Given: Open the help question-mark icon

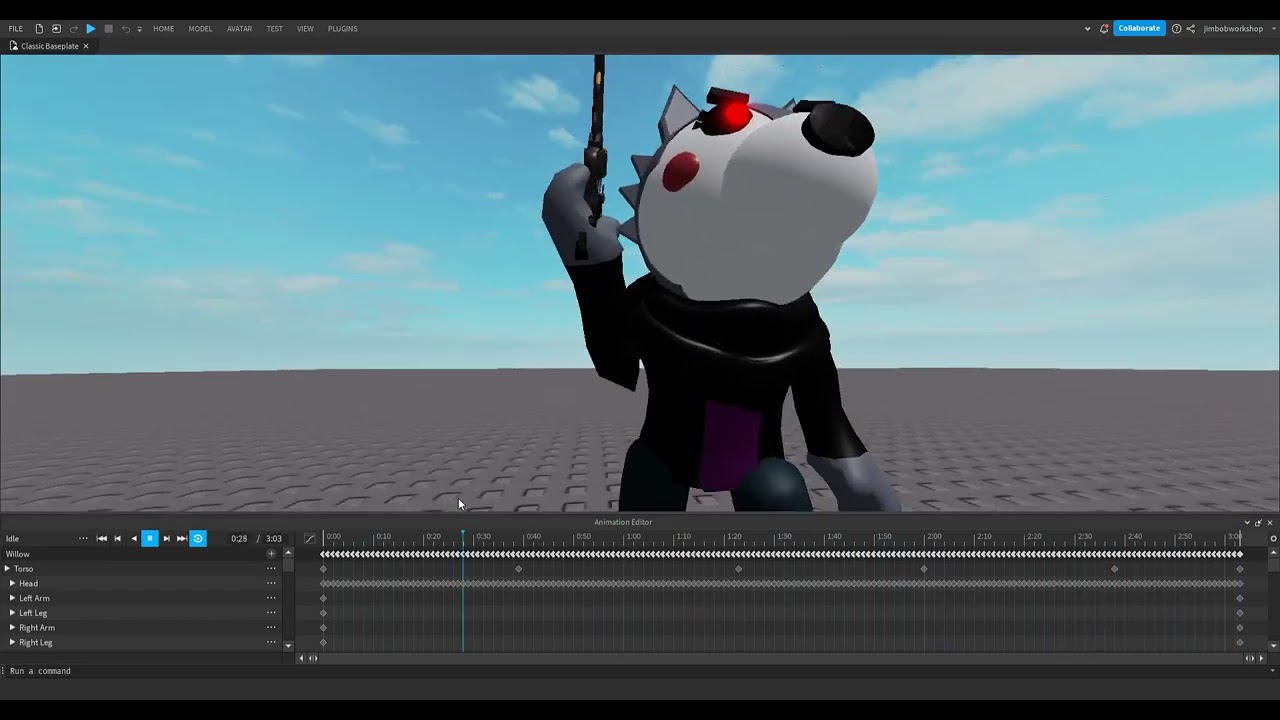Looking at the screenshot, I should [1176, 29].
